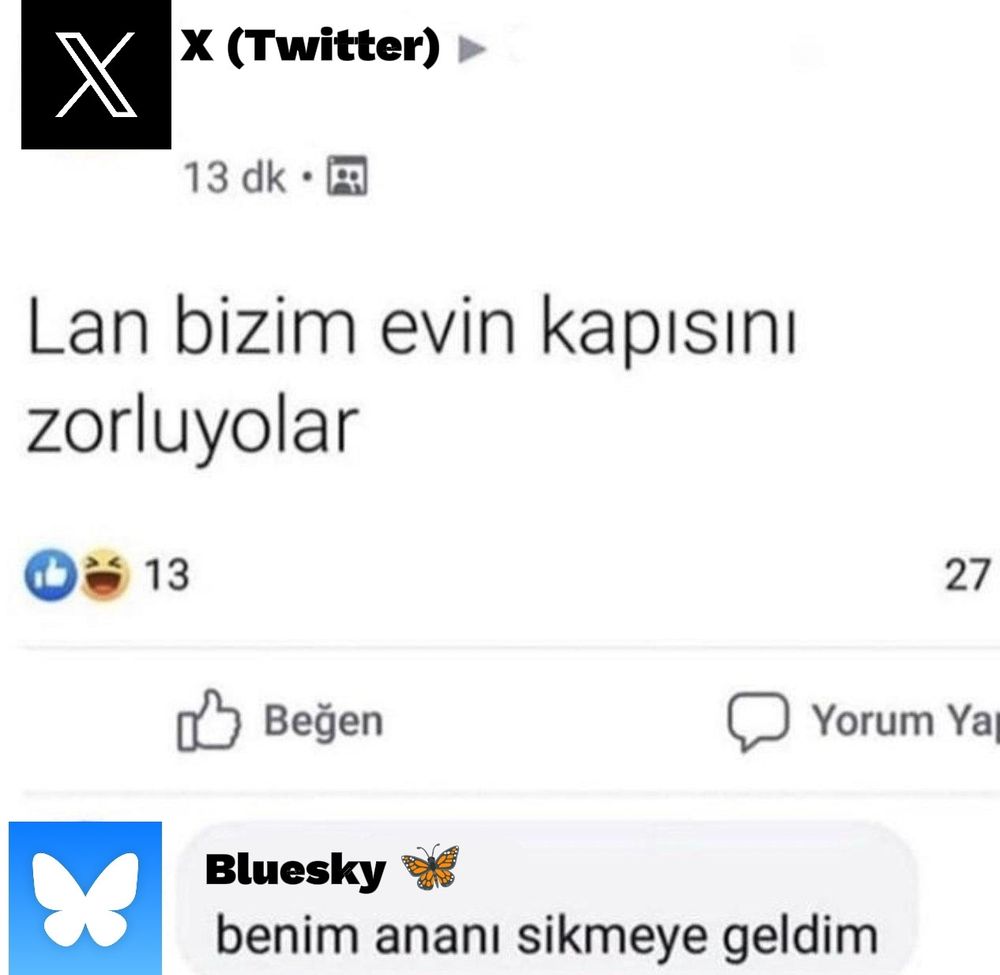Click the Beğen text label
The width and height of the screenshot is (1000, 975).
[x=324, y=721]
